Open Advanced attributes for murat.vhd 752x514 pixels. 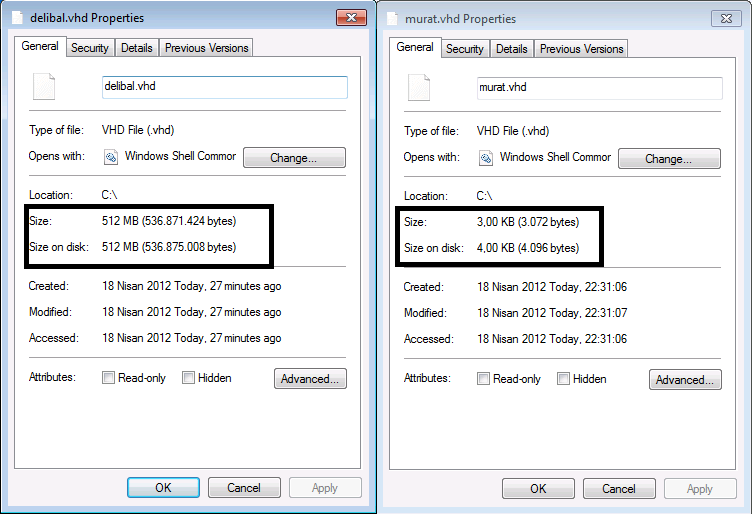click(685, 380)
